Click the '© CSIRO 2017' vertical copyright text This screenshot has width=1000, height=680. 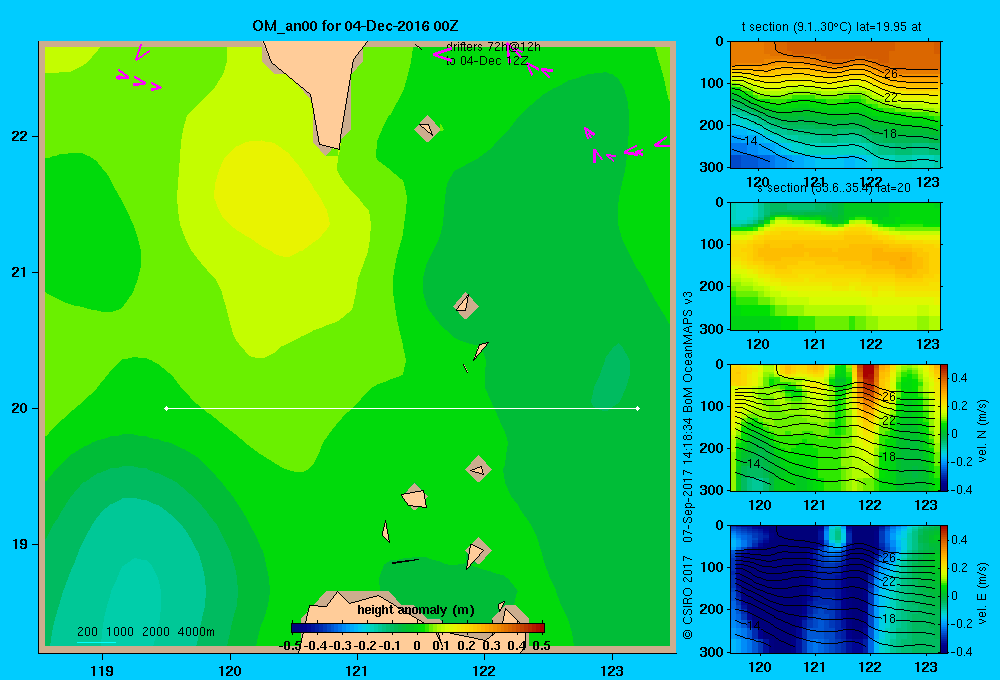[x=688, y=597]
